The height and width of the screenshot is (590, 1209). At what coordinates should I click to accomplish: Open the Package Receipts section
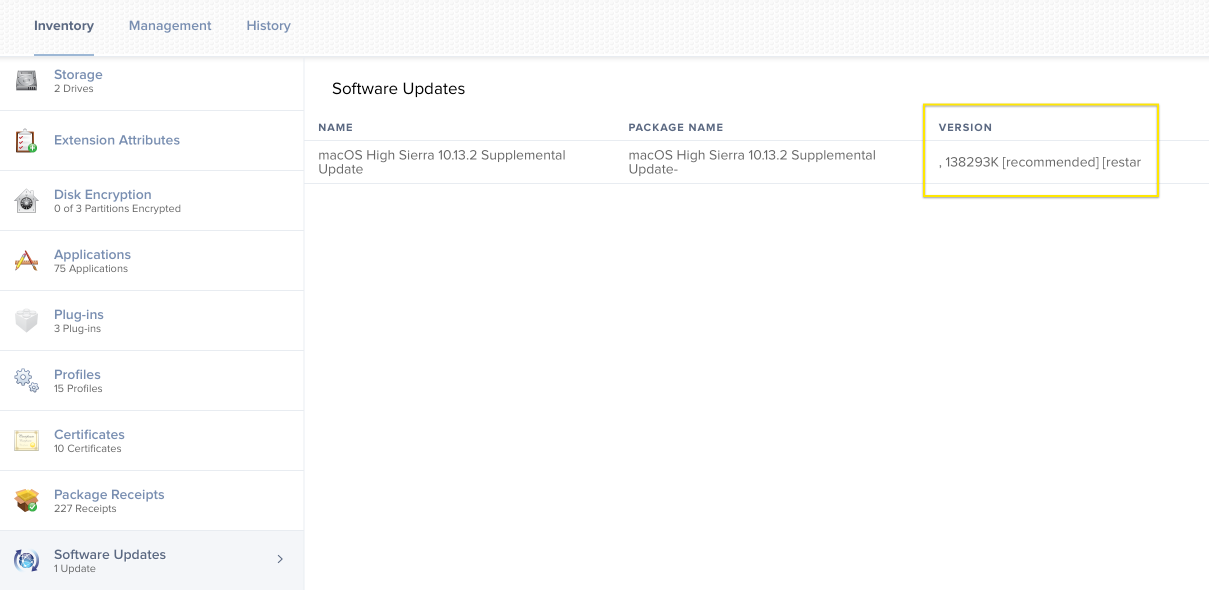pyautogui.click(x=152, y=501)
